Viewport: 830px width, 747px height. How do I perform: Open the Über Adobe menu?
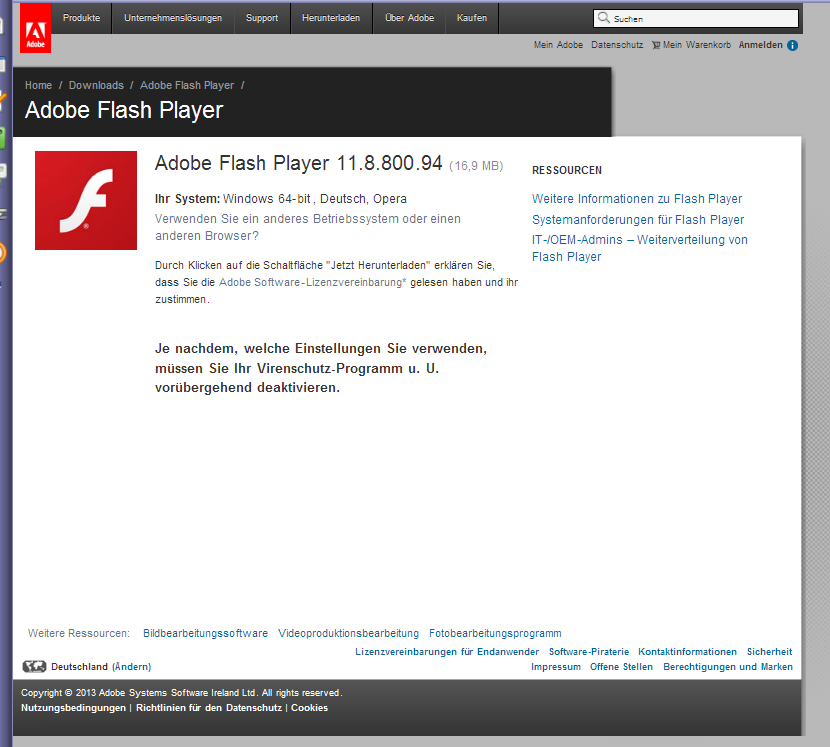[x=409, y=18]
